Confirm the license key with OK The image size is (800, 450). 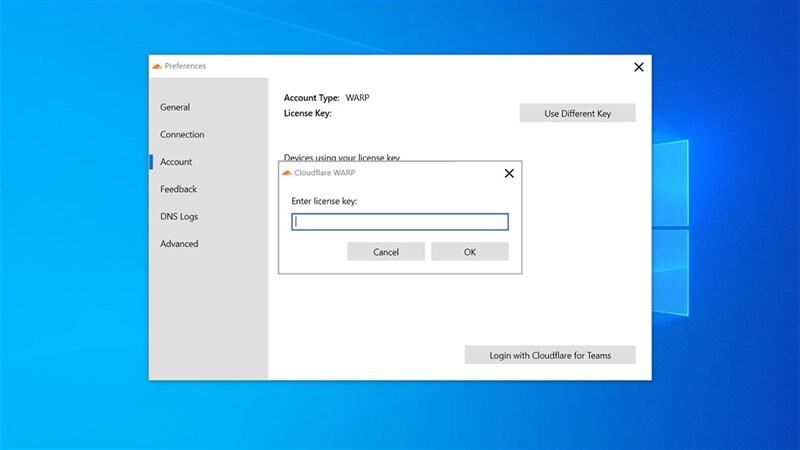point(470,252)
